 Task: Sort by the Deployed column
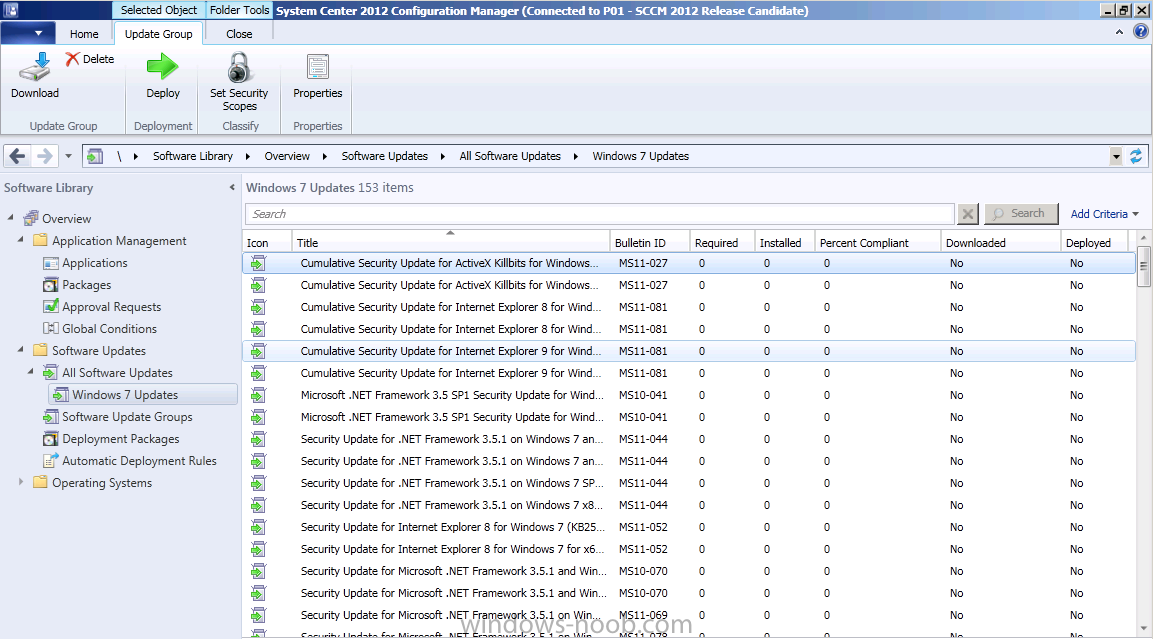1095,243
